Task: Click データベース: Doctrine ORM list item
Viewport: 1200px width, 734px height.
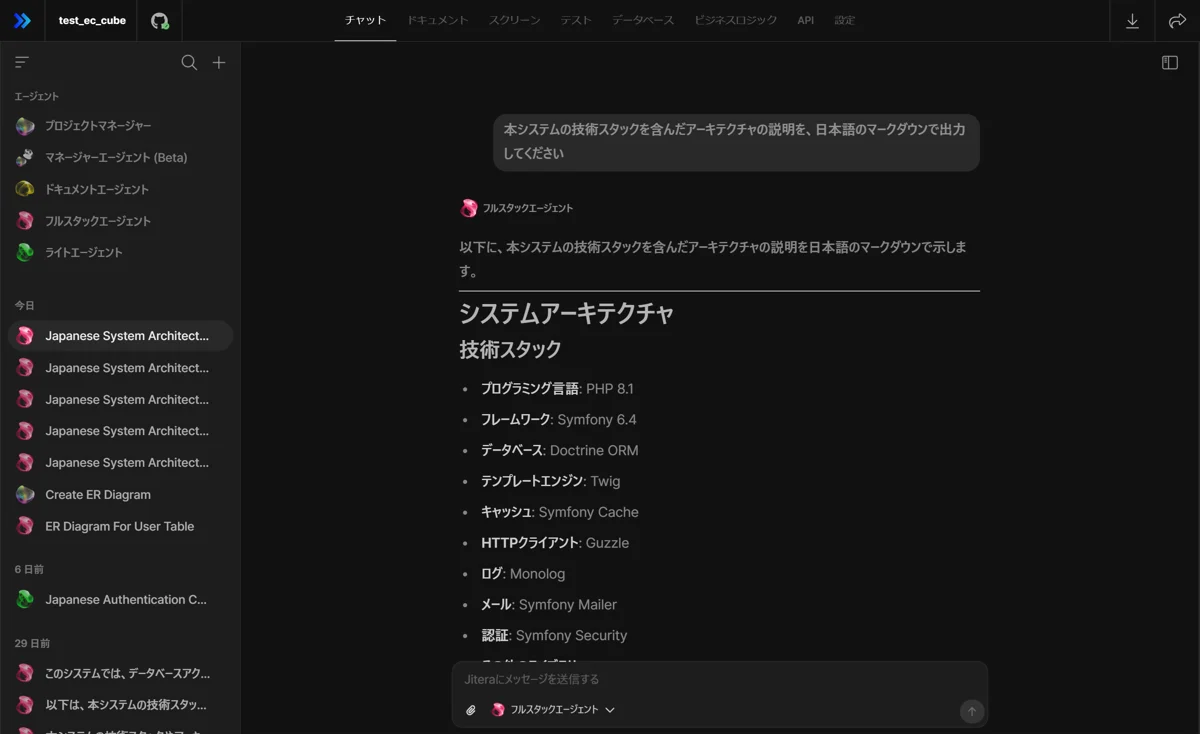Action: point(559,450)
